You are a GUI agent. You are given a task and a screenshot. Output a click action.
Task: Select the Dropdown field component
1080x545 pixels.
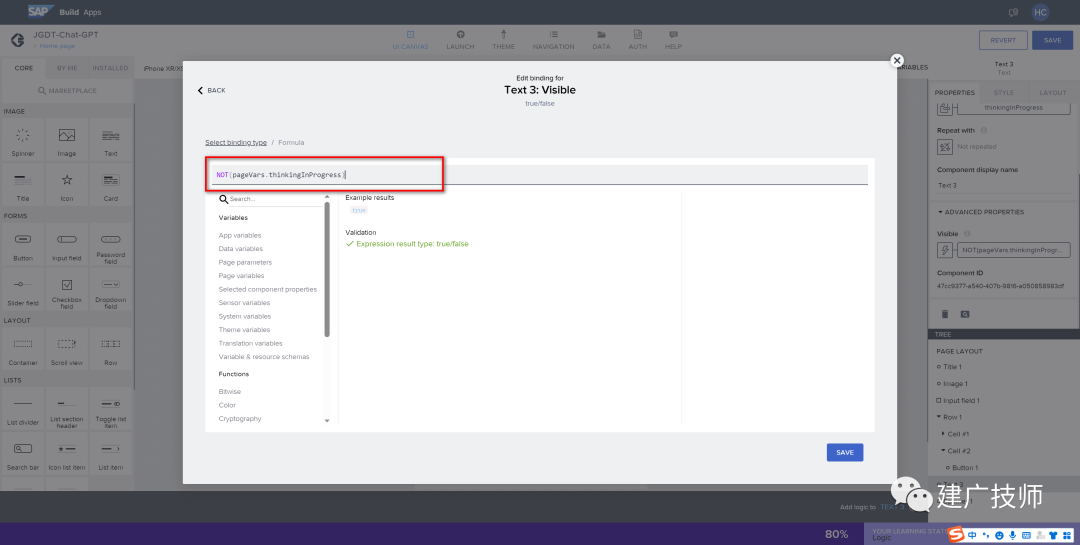click(111, 290)
